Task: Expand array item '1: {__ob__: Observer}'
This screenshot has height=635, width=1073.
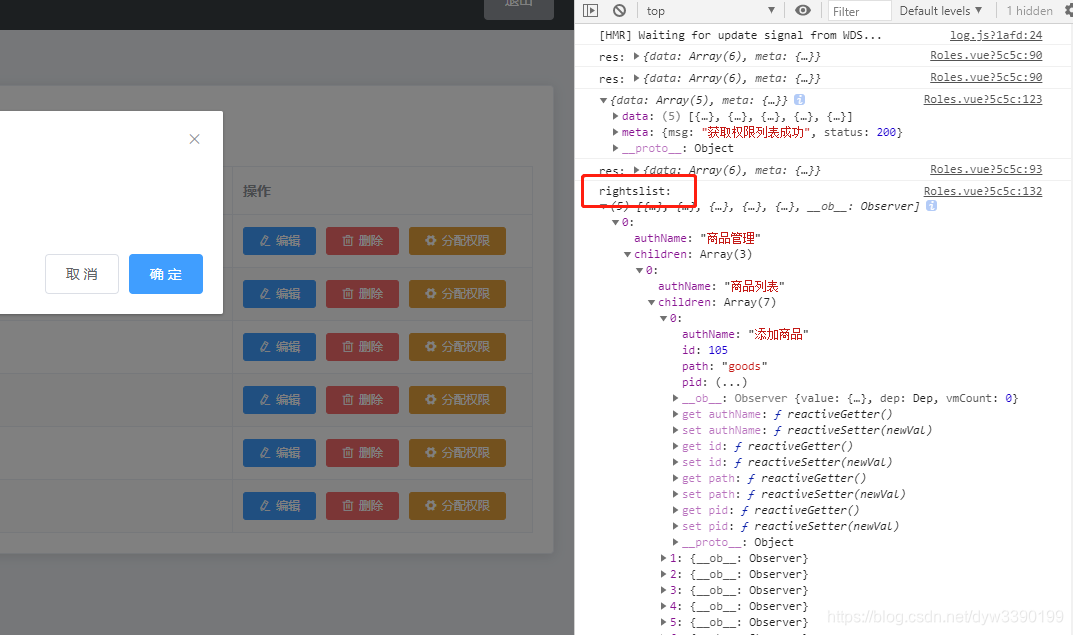Action: click(x=663, y=558)
